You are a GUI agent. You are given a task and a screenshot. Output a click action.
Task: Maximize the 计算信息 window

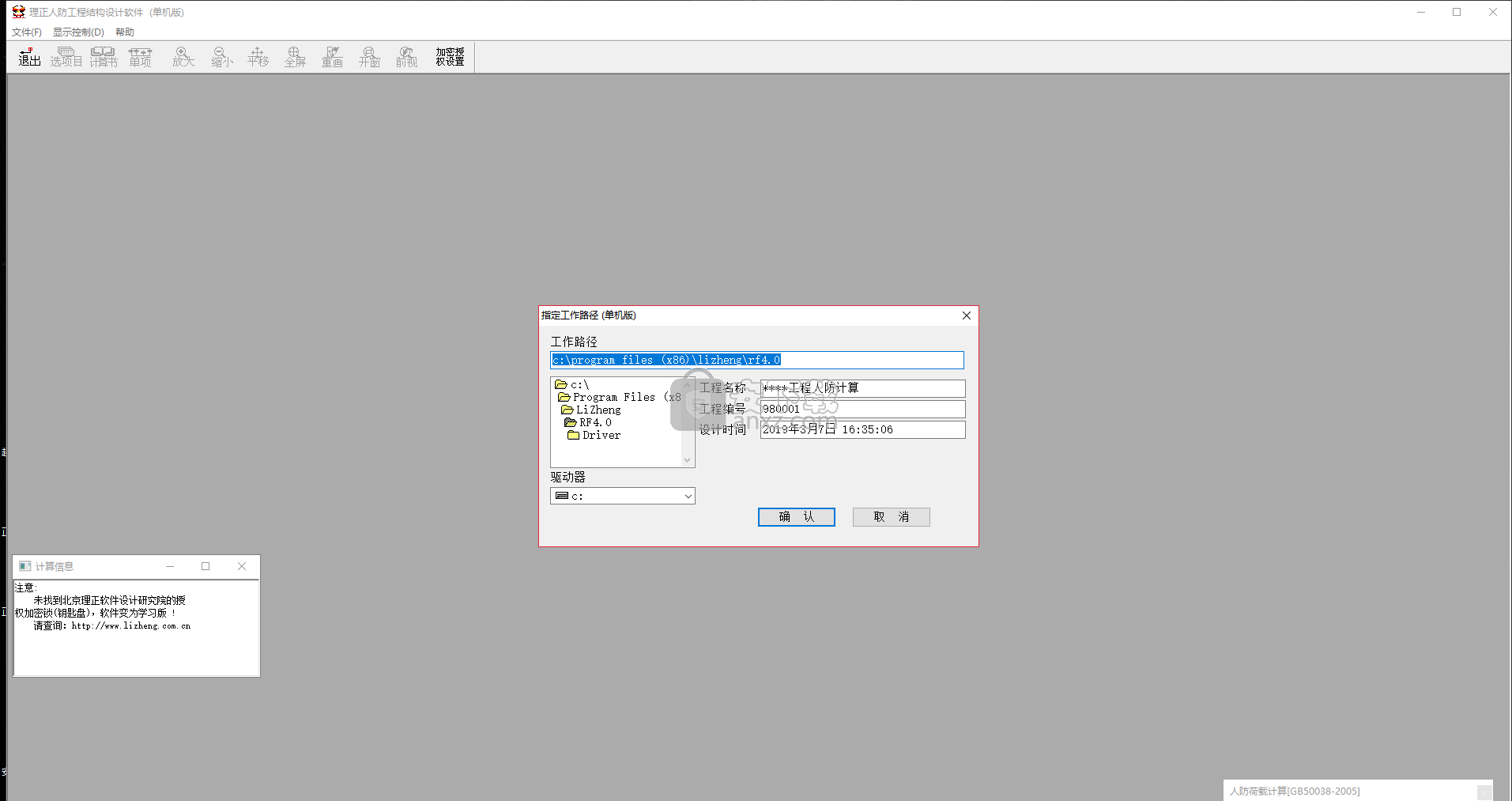click(x=205, y=566)
